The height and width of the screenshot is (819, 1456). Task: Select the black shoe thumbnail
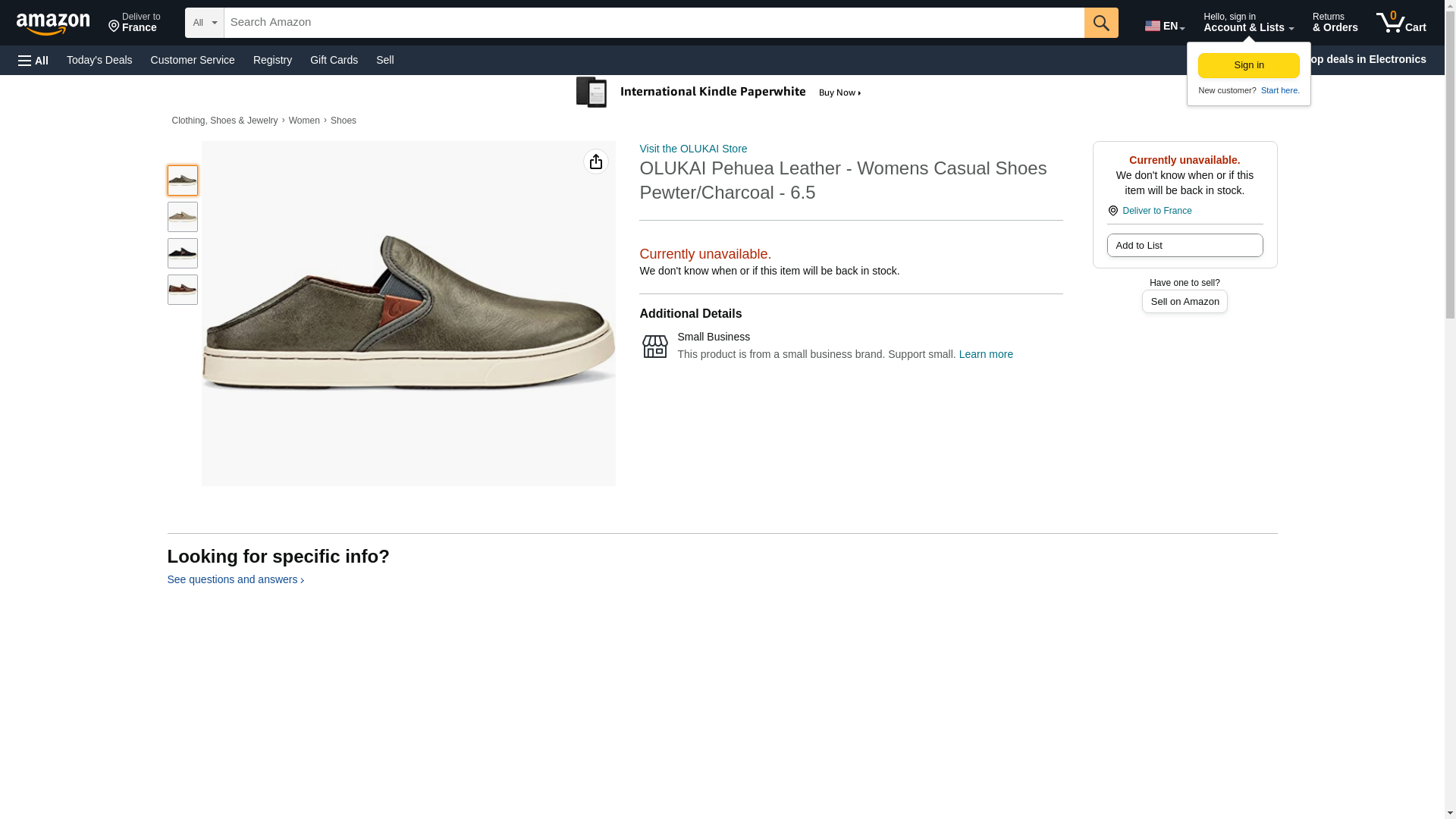[x=182, y=253]
